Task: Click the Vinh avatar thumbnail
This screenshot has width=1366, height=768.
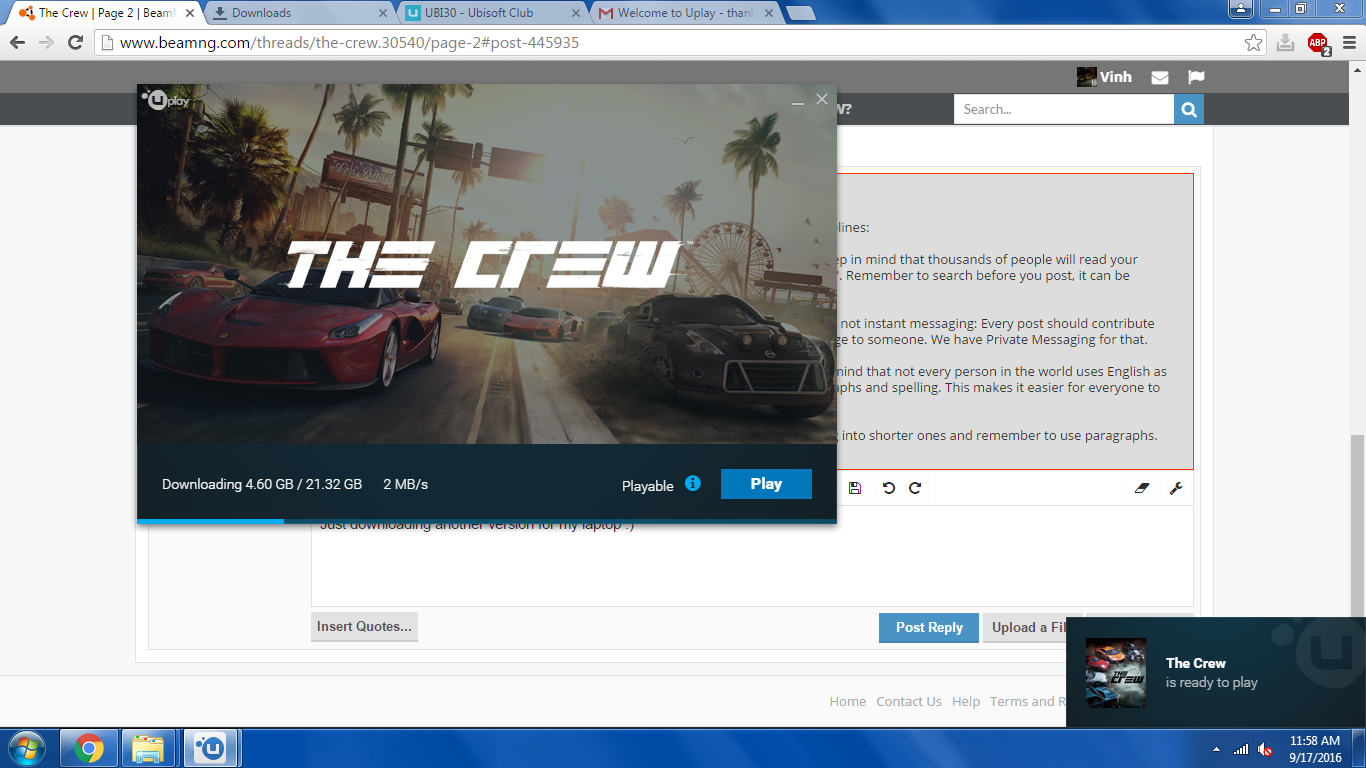Action: coord(1086,77)
